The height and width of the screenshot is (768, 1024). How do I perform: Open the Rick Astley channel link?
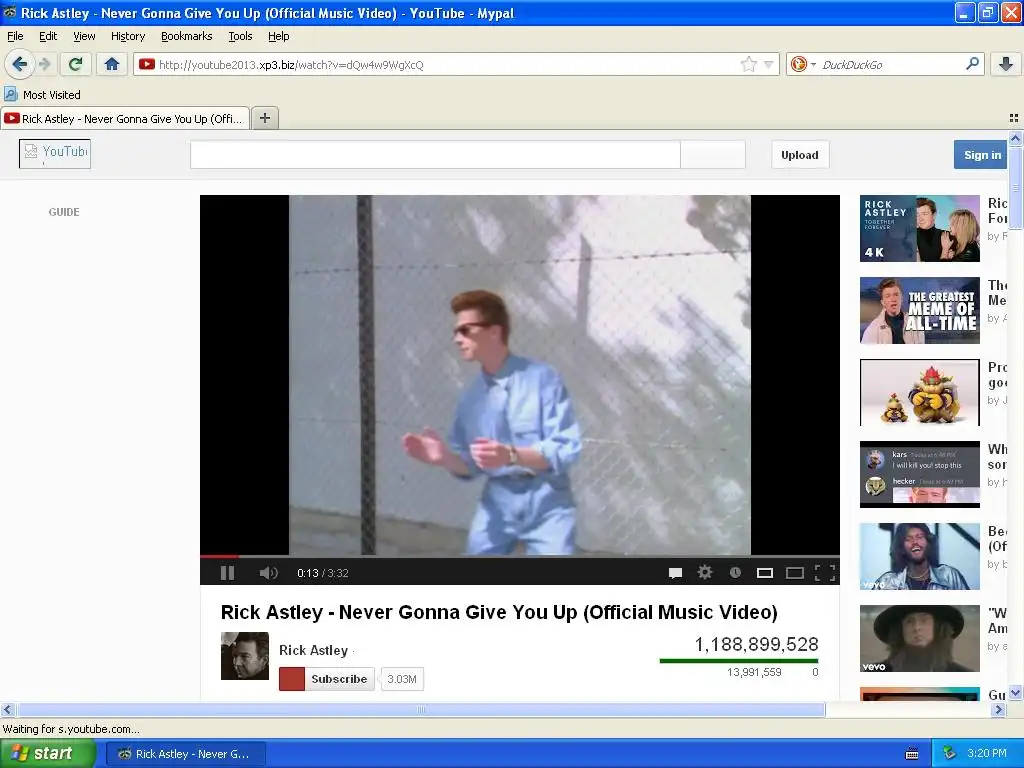click(x=313, y=650)
